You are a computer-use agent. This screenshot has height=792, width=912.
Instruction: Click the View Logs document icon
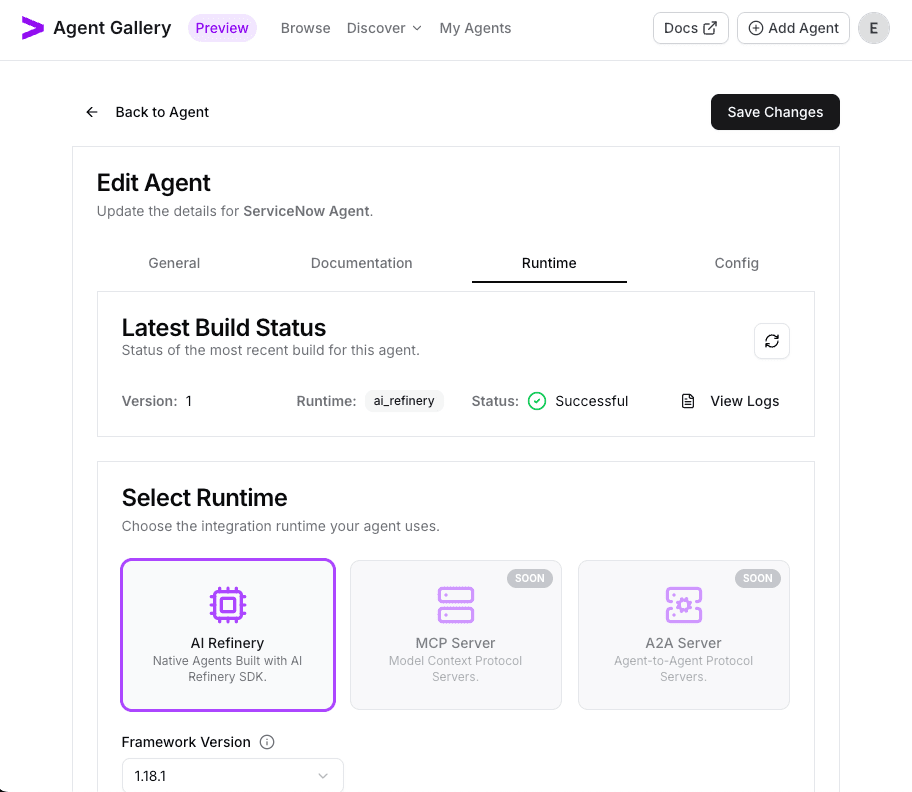click(688, 401)
